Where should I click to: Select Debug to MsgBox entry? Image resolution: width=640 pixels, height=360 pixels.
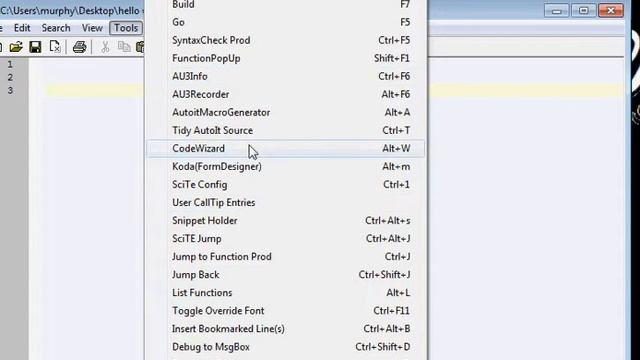click(x=285, y=347)
